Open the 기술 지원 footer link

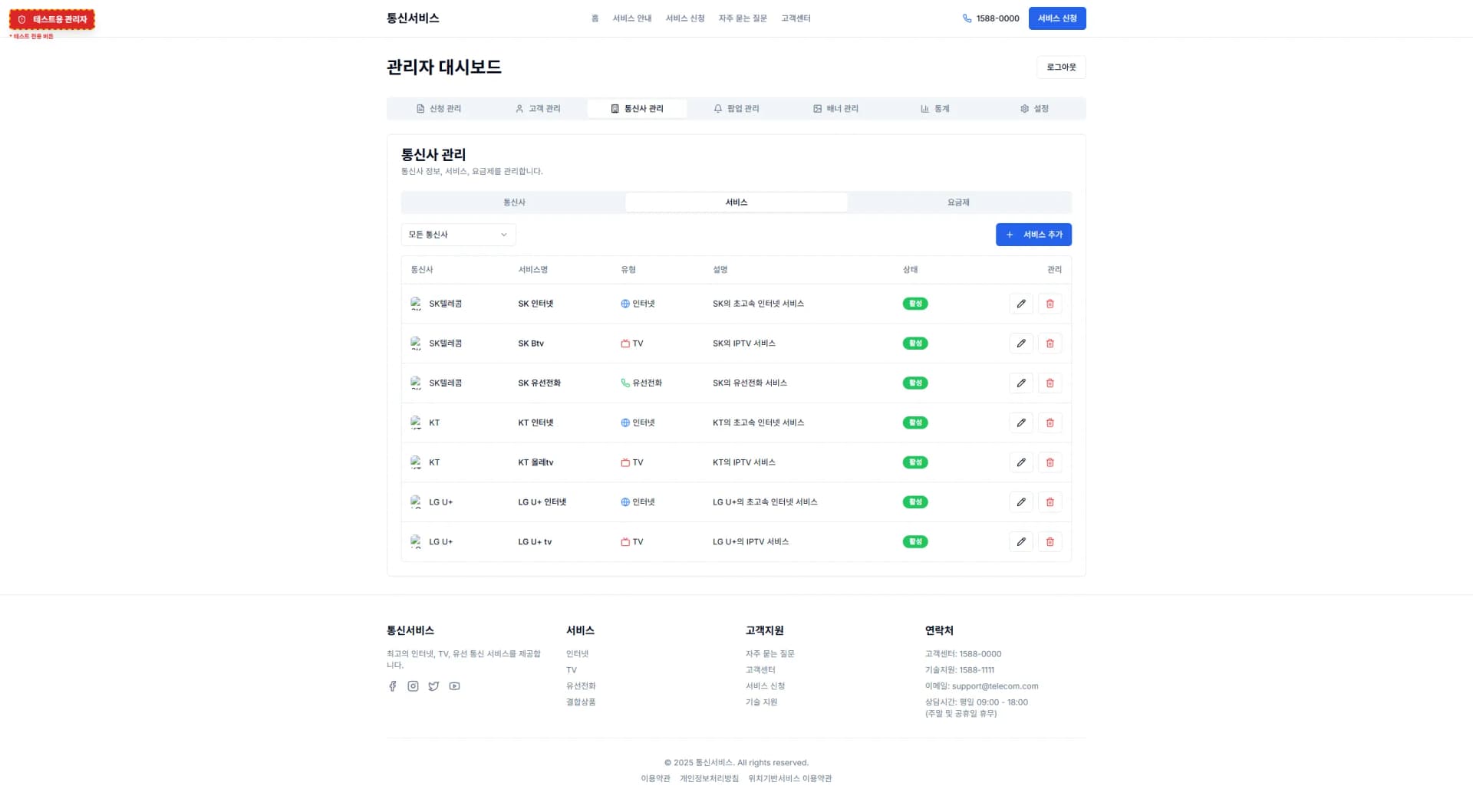pyautogui.click(x=761, y=702)
